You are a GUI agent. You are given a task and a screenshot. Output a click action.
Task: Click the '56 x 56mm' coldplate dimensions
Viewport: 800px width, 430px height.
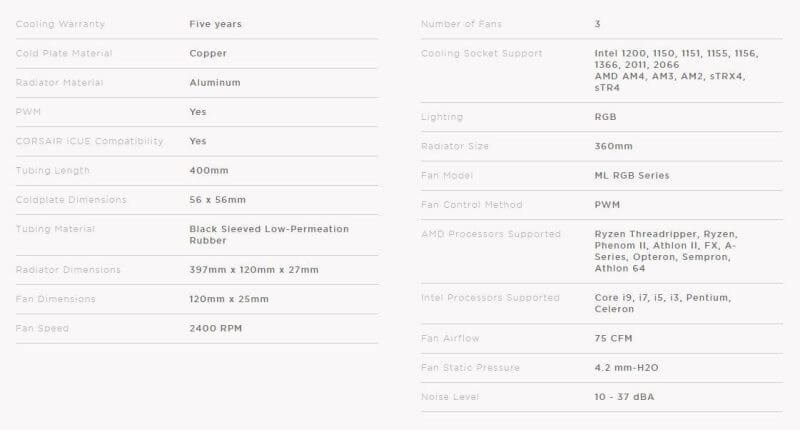tap(217, 200)
